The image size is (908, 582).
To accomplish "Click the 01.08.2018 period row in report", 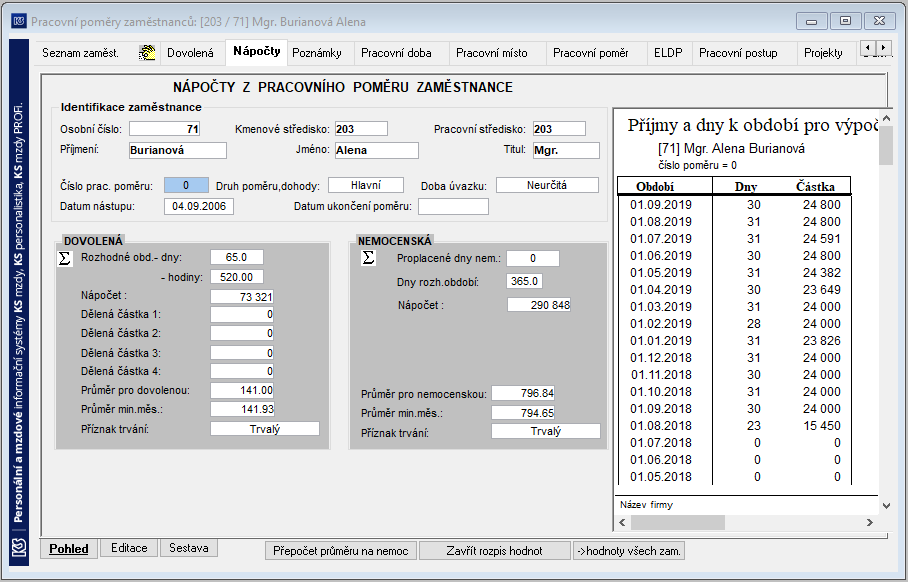I will click(x=734, y=426).
